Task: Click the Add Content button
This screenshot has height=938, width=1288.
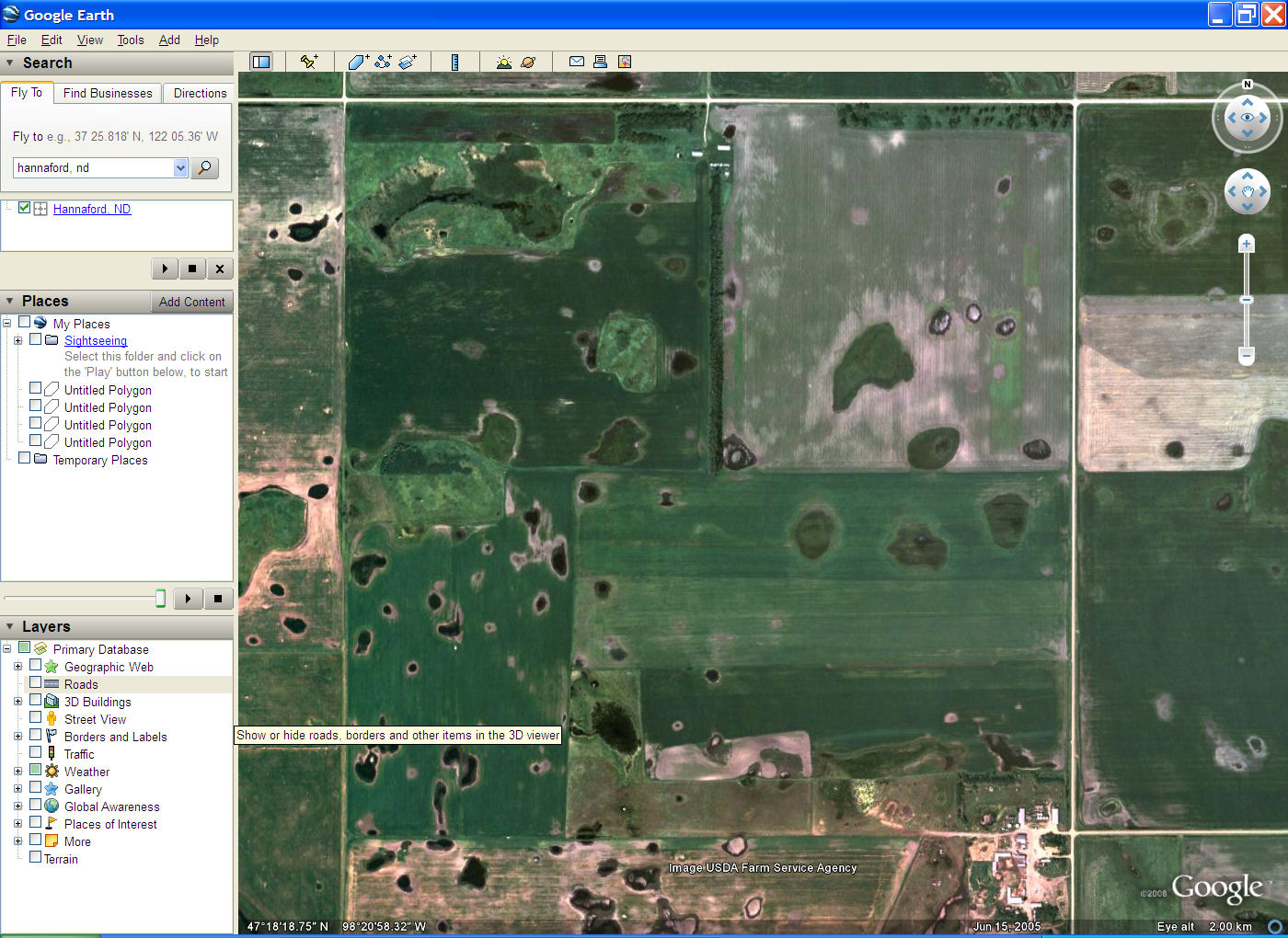Action: pyautogui.click(x=191, y=302)
